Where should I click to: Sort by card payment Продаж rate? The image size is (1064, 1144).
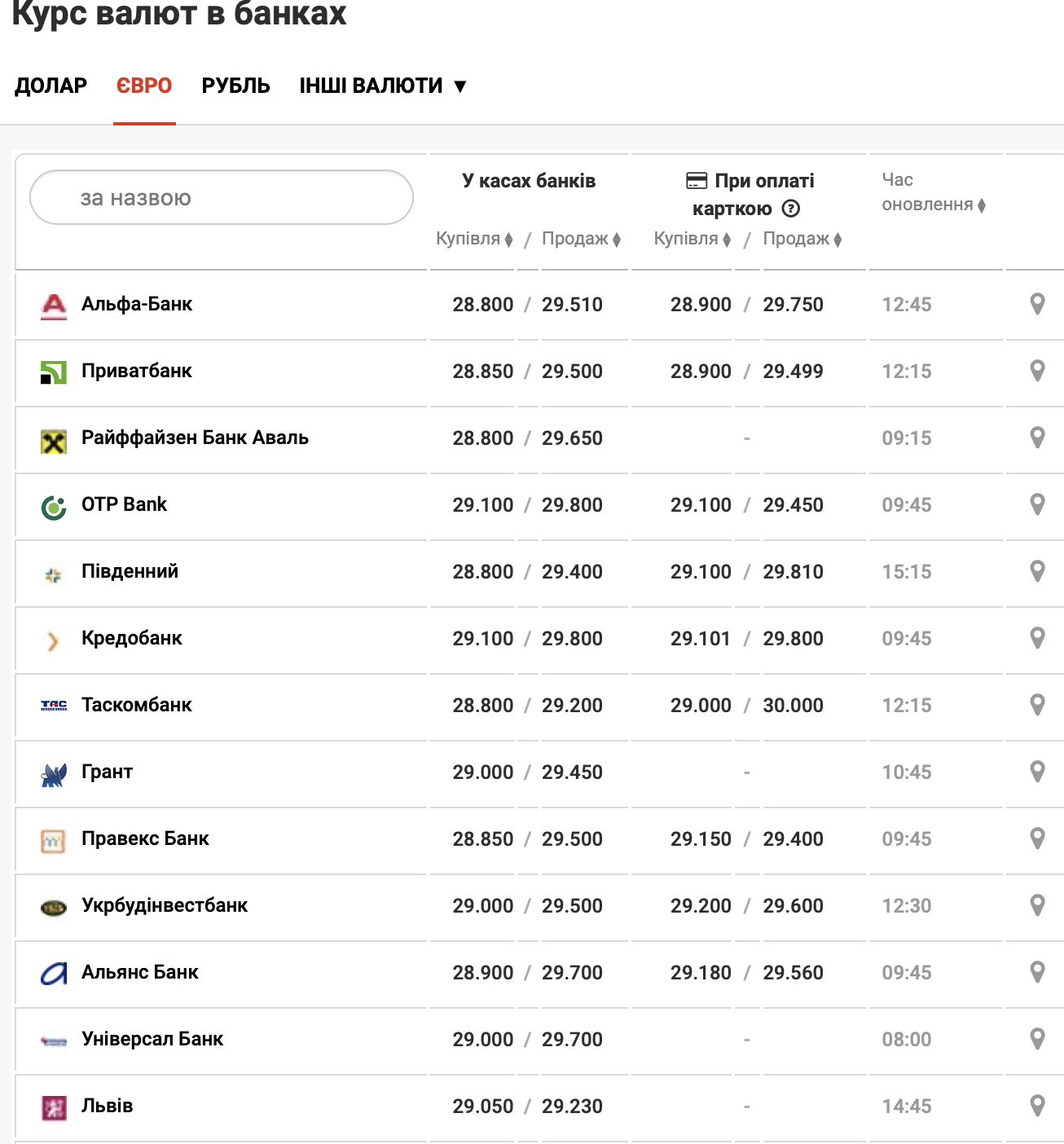coord(802,239)
